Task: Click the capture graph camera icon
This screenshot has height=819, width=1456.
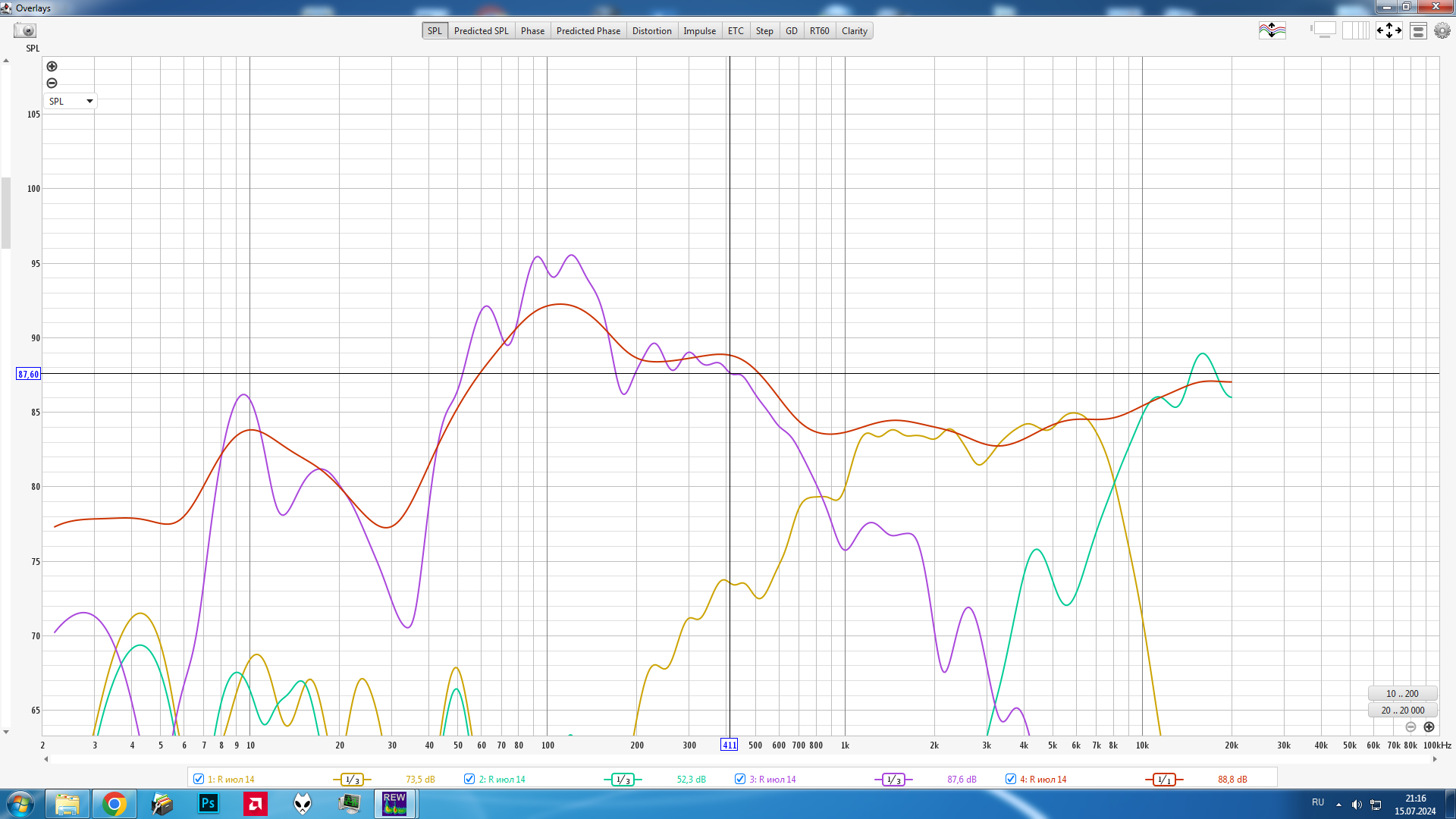Action: [x=25, y=31]
